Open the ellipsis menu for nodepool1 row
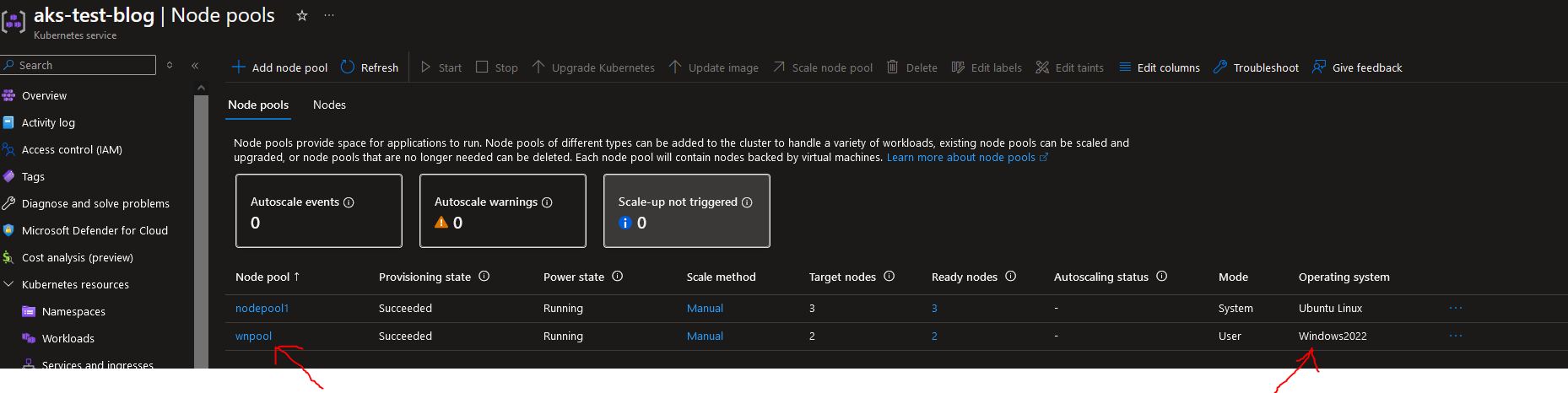 [1456, 308]
